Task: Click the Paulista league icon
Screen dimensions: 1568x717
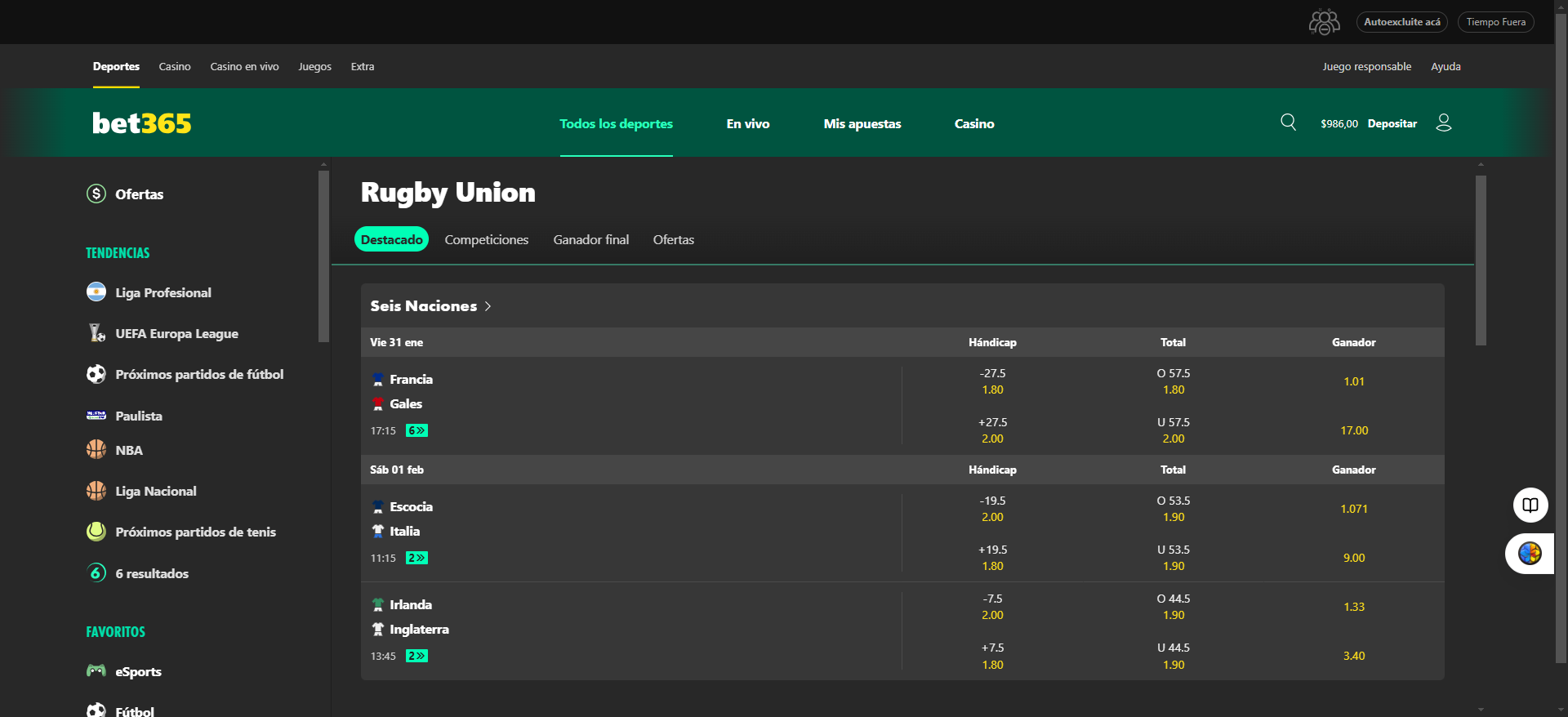Action: tap(96, 415)
